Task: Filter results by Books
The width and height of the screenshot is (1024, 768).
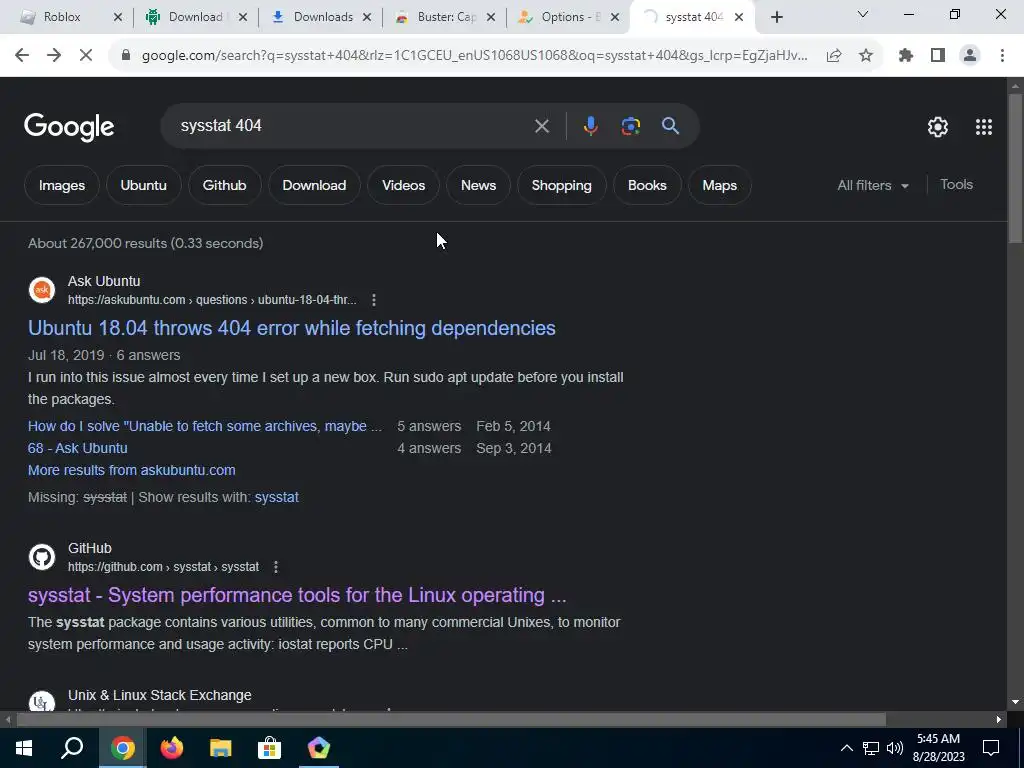Action: pos(647,185)
